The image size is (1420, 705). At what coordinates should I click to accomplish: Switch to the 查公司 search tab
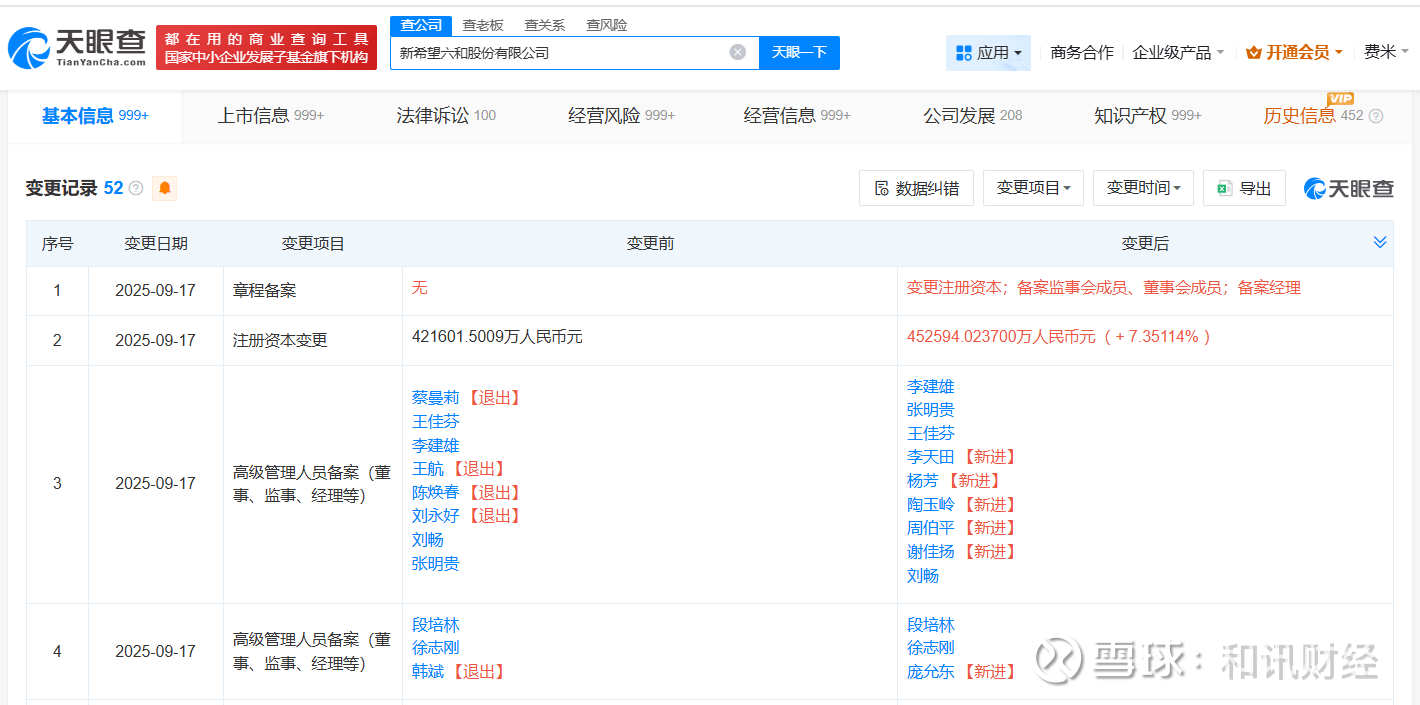pos(420,26)
